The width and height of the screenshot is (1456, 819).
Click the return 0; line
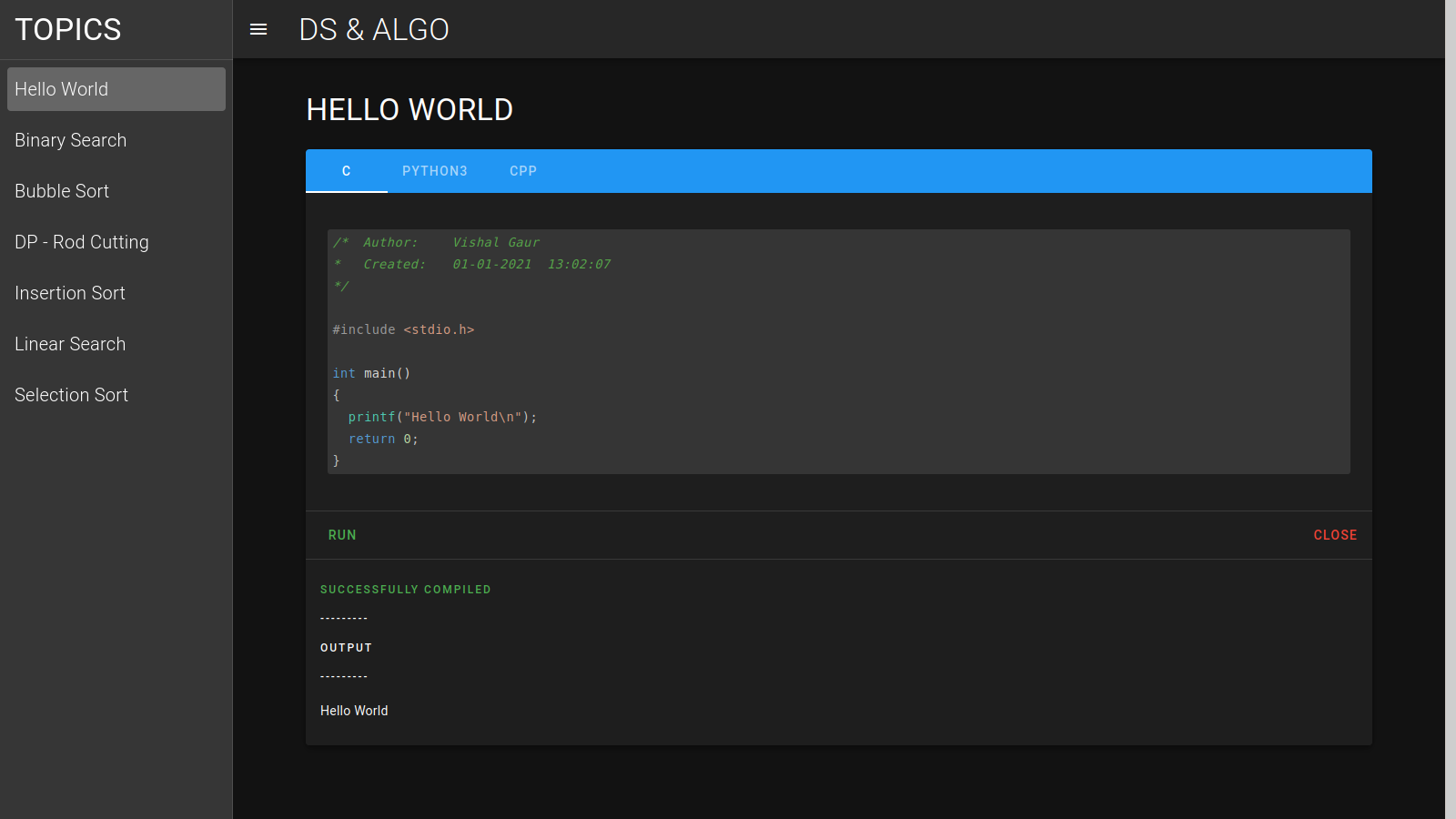[383, 439]
